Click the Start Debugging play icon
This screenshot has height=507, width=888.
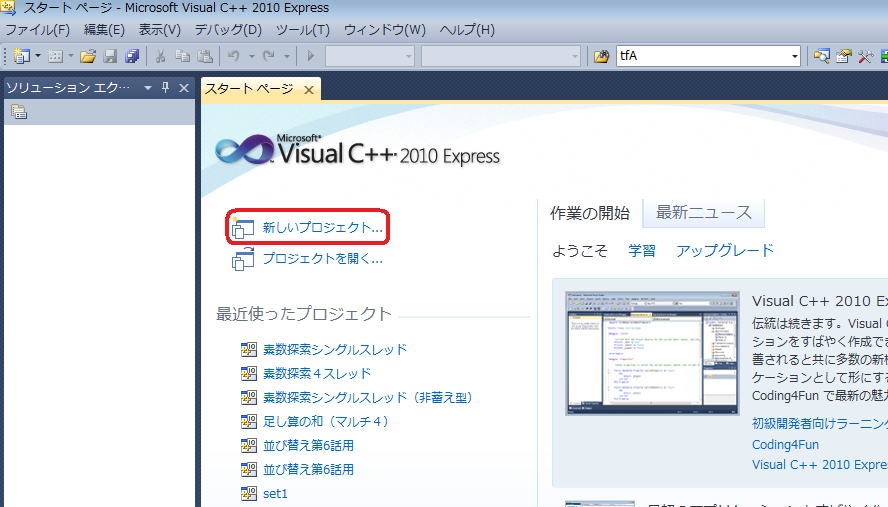point(310,56)
